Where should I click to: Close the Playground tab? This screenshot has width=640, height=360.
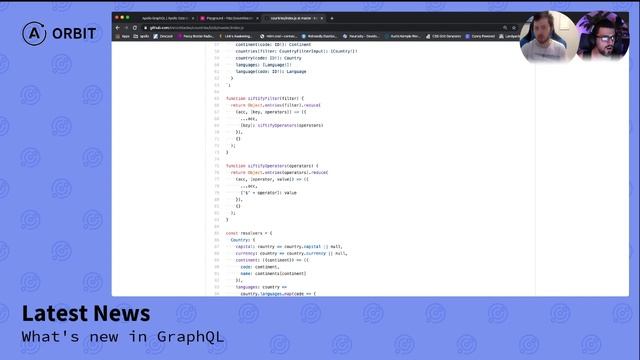pos(257,18)
